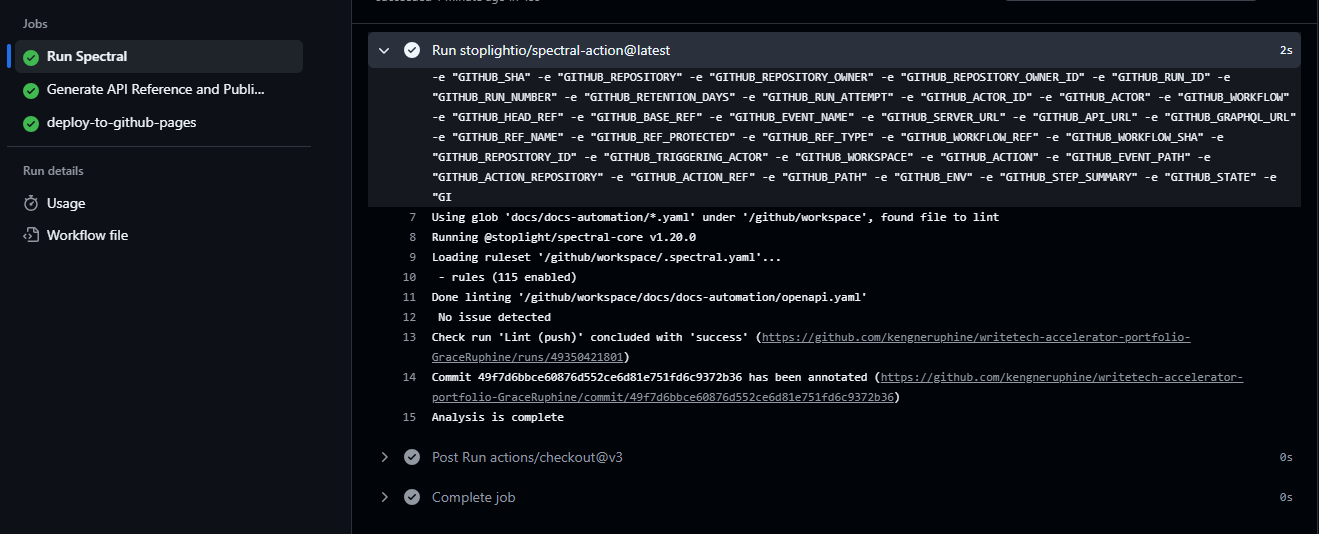
Task: Click log line number 13
Action: tap(409, 337)
